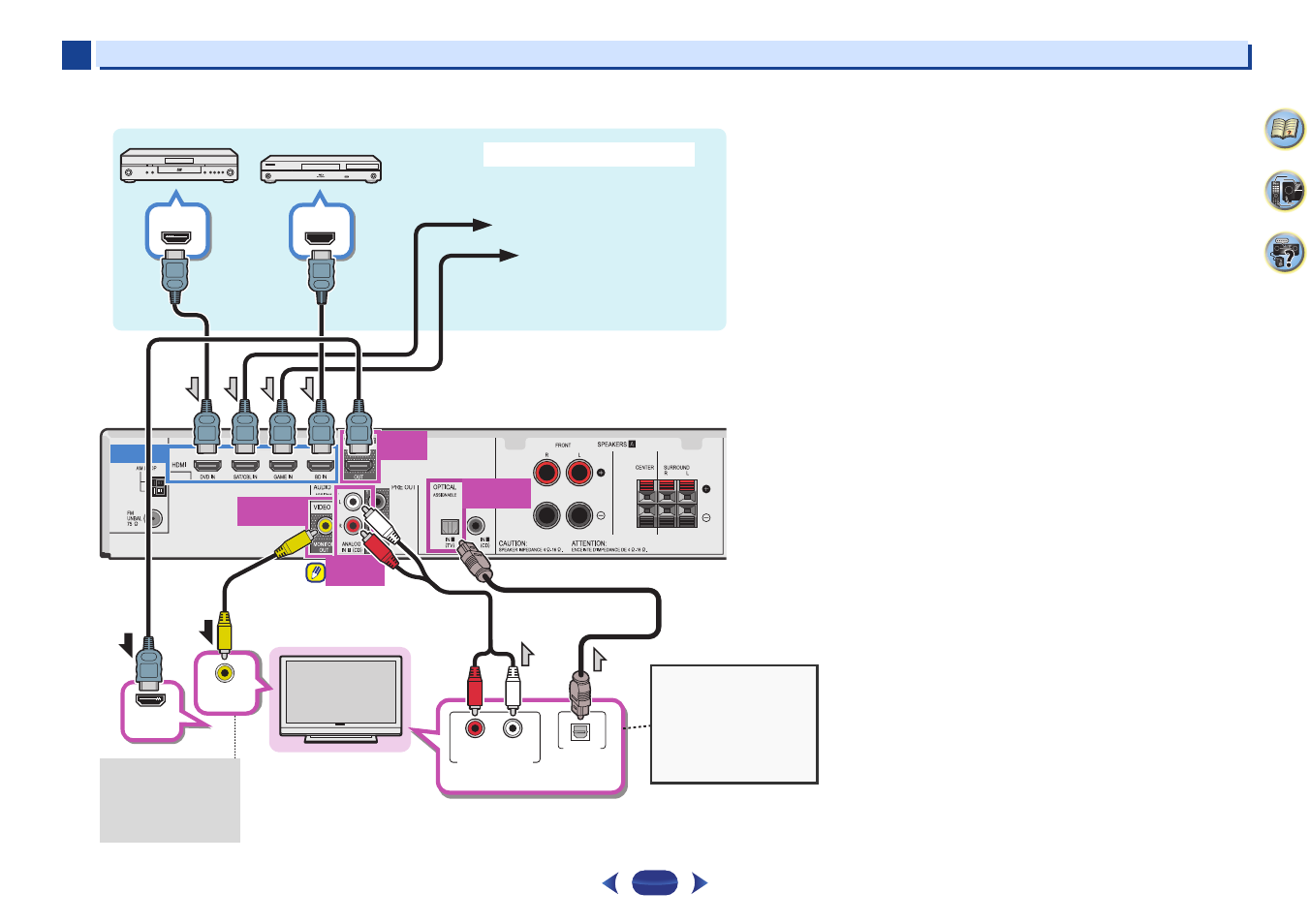This screenshot has height=924, width=1310.
Task: Click the 'CAUTION:' text
Action: [513, 543]
